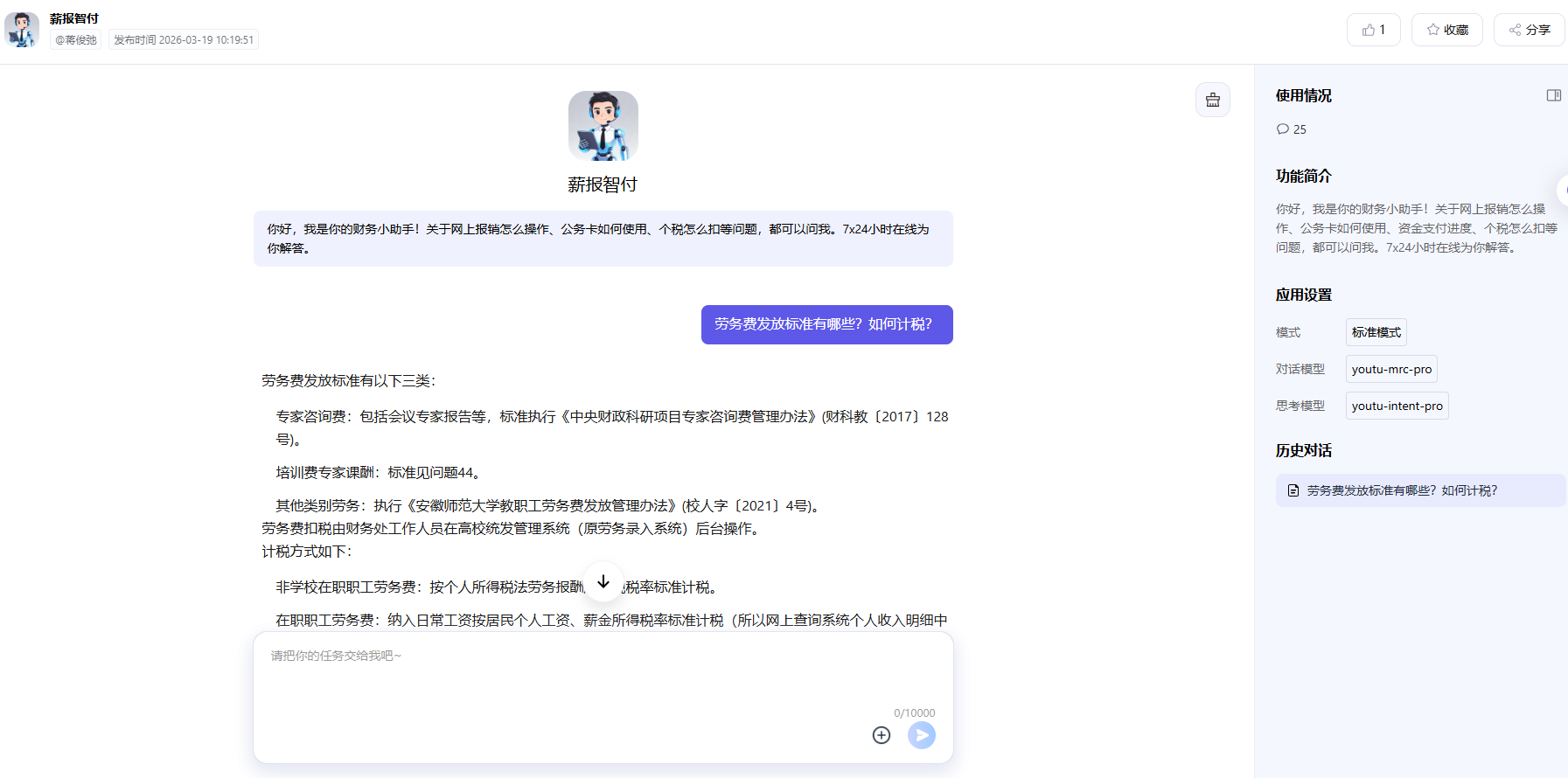Open the youtu-intent-pro thinking model selector
Screen dimensions: 1568x778
1397,406
